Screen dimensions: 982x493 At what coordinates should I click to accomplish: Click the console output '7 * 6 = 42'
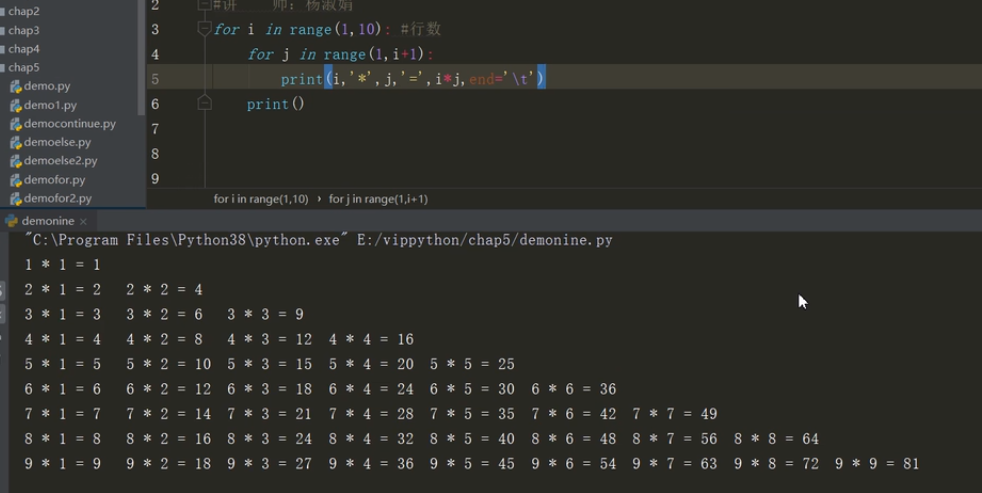click(574, 414)
